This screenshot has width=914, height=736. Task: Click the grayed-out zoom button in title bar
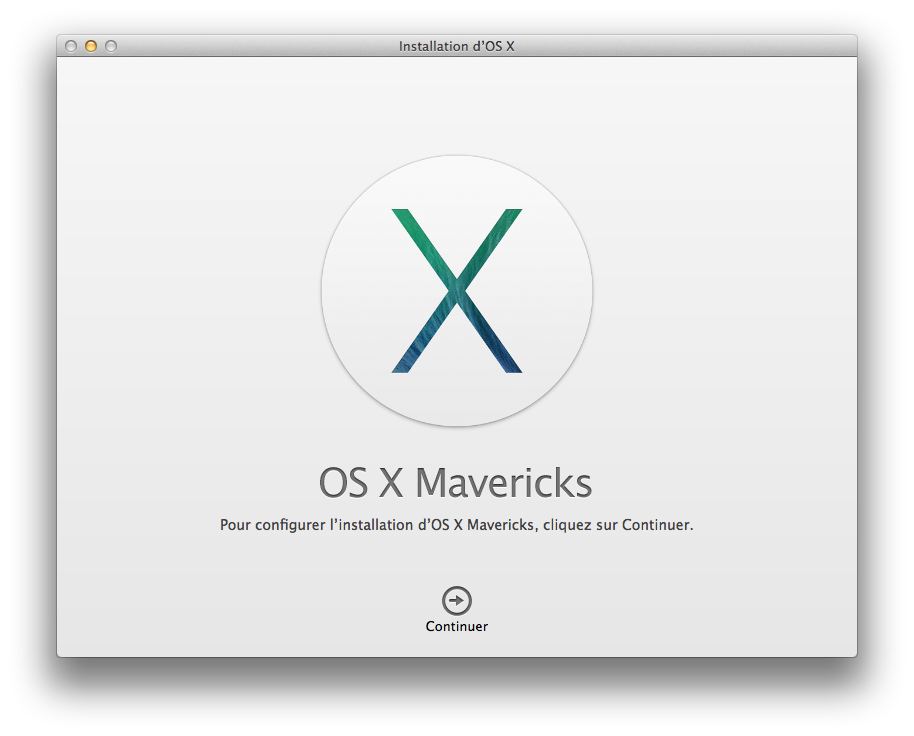[x=111, y=46]
